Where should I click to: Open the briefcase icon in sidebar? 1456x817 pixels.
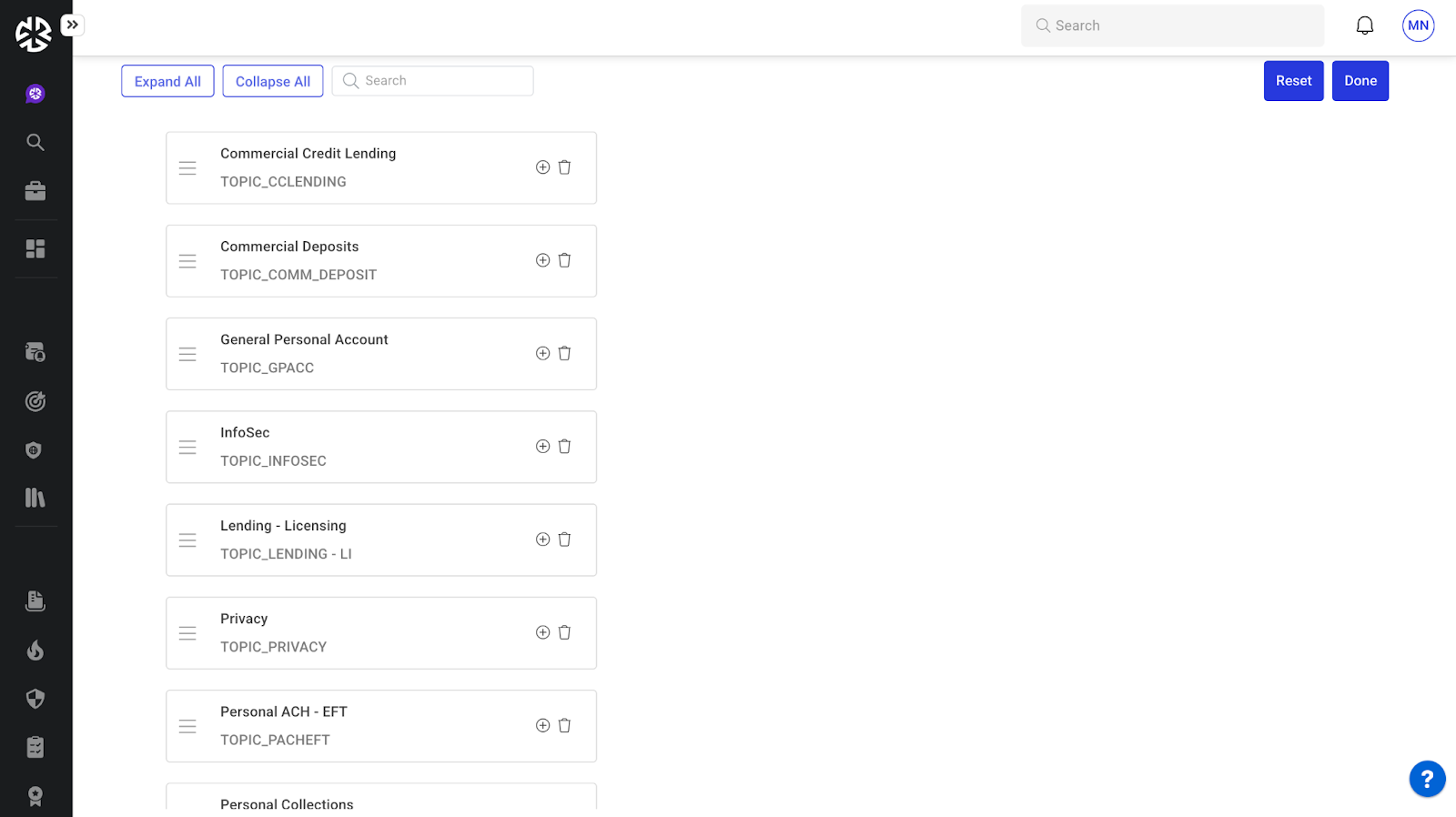click(x=35, y=191)
